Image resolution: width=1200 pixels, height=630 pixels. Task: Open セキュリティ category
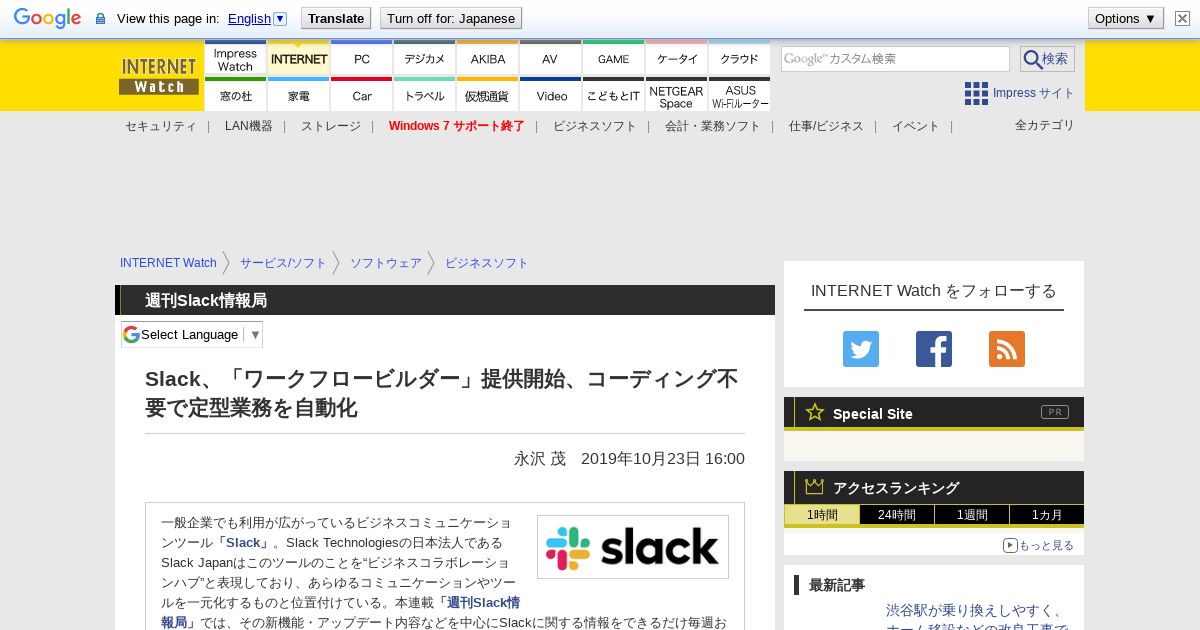[x=160, y=126]
